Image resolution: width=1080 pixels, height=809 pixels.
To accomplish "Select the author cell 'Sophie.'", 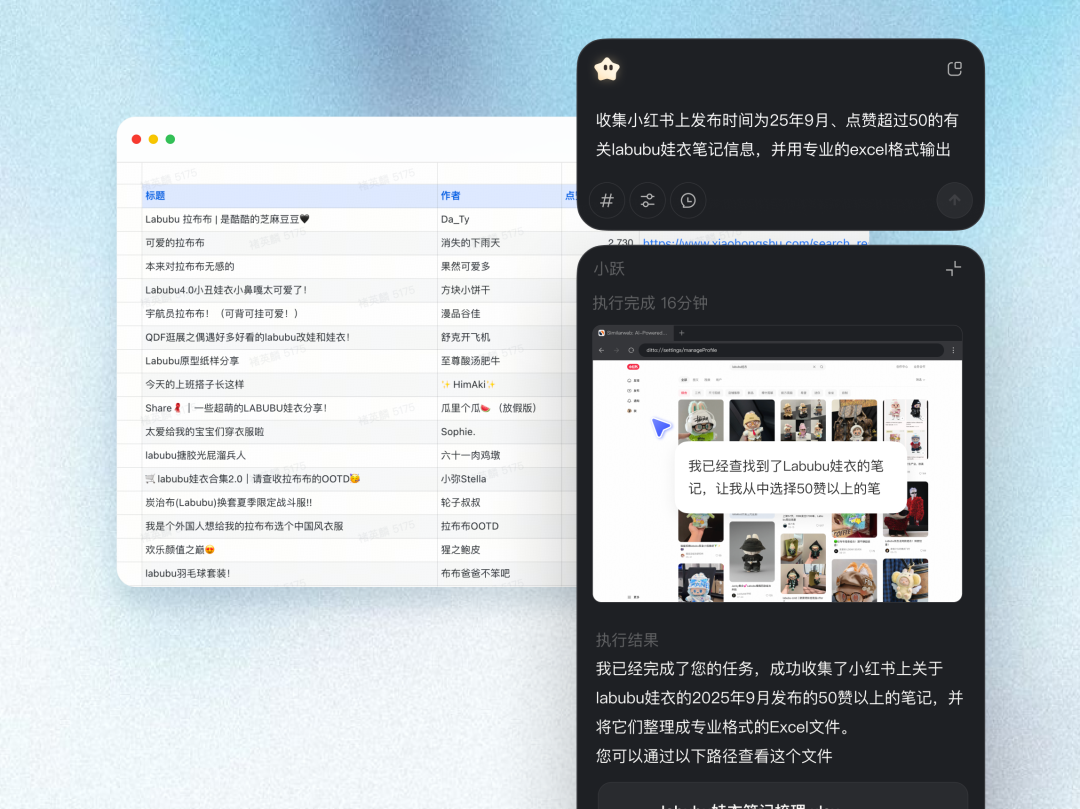I will click(x=499, y=432).
